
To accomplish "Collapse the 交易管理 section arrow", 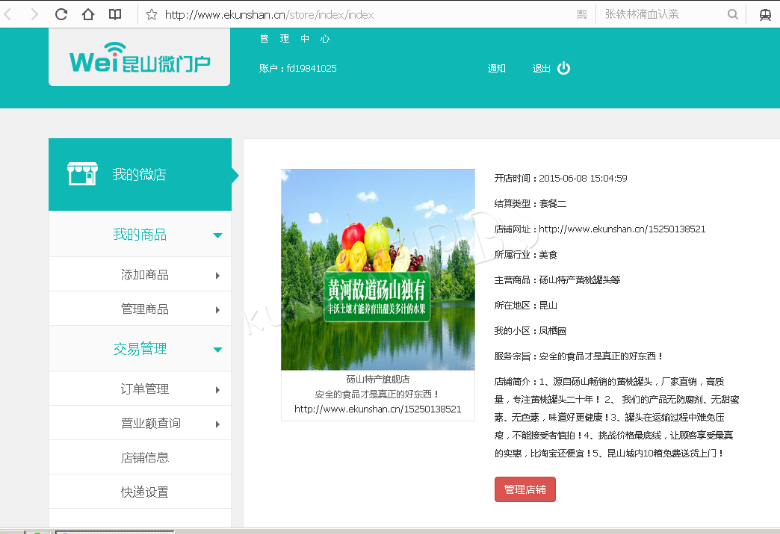I will 217,349.
